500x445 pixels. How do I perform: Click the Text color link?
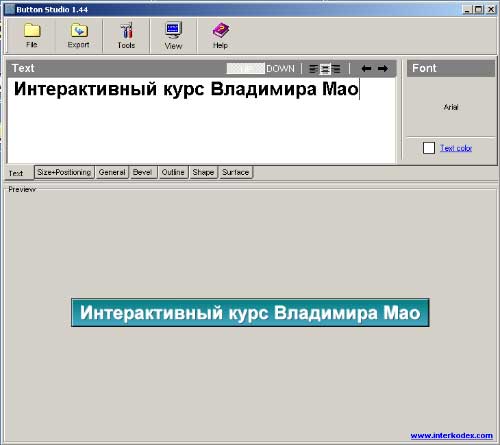tap(456, 148)
